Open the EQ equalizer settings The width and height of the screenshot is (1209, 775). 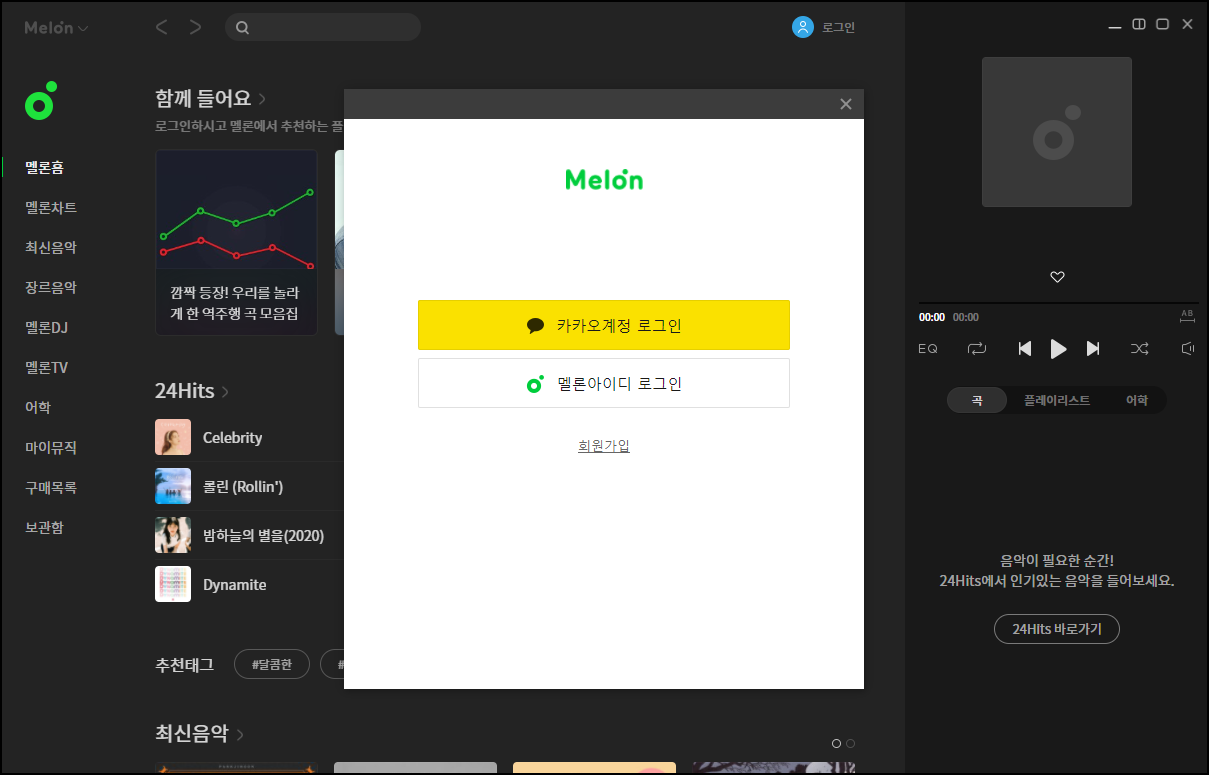coord(928,349)
